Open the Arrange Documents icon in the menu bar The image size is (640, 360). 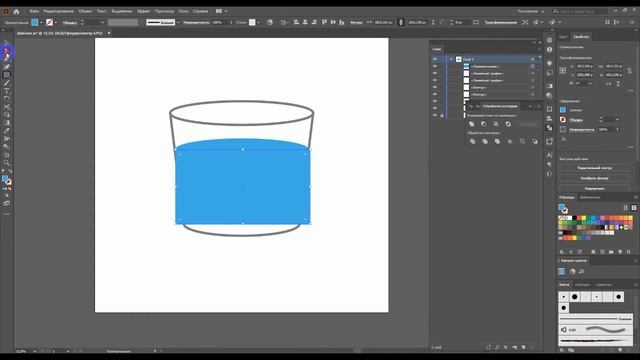220,11
